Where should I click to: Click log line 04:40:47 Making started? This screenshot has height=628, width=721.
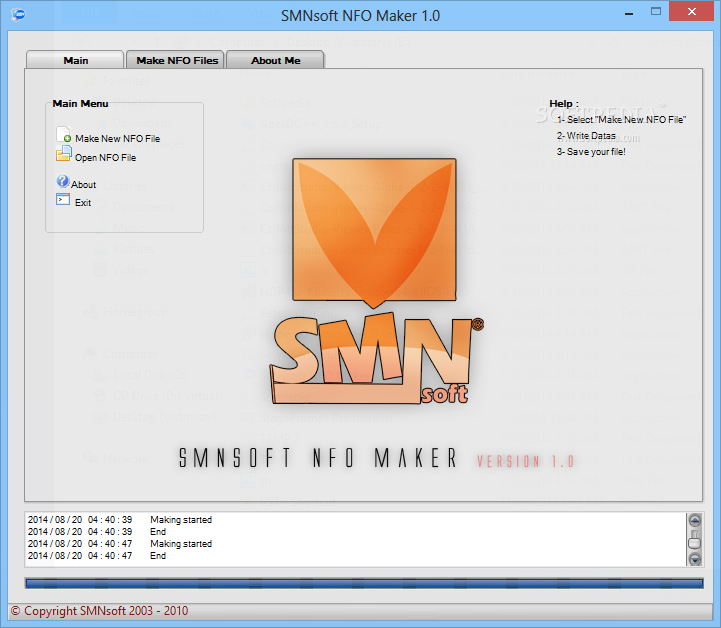pos(120,543)
